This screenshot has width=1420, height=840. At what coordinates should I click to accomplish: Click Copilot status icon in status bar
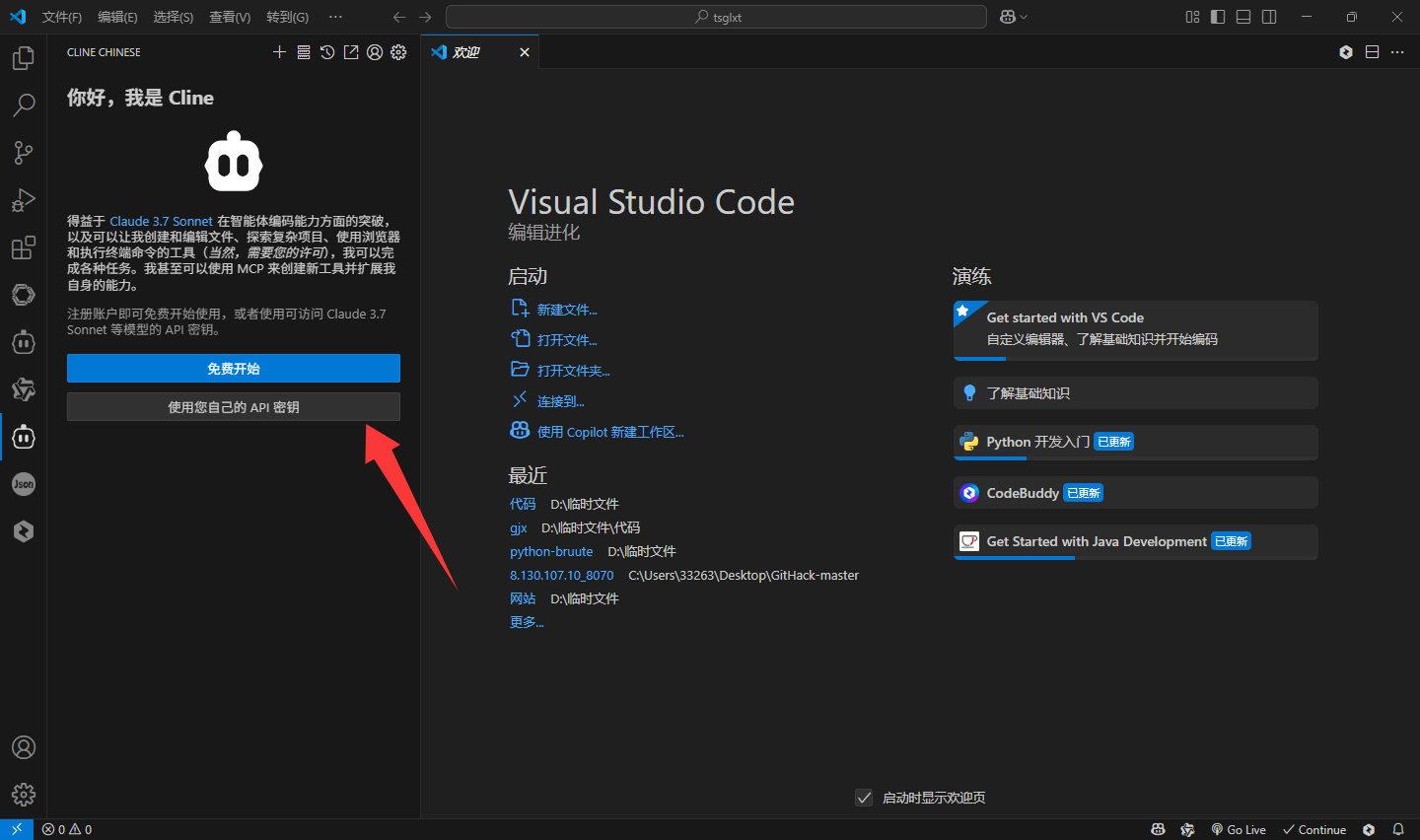coord(1159,829)
